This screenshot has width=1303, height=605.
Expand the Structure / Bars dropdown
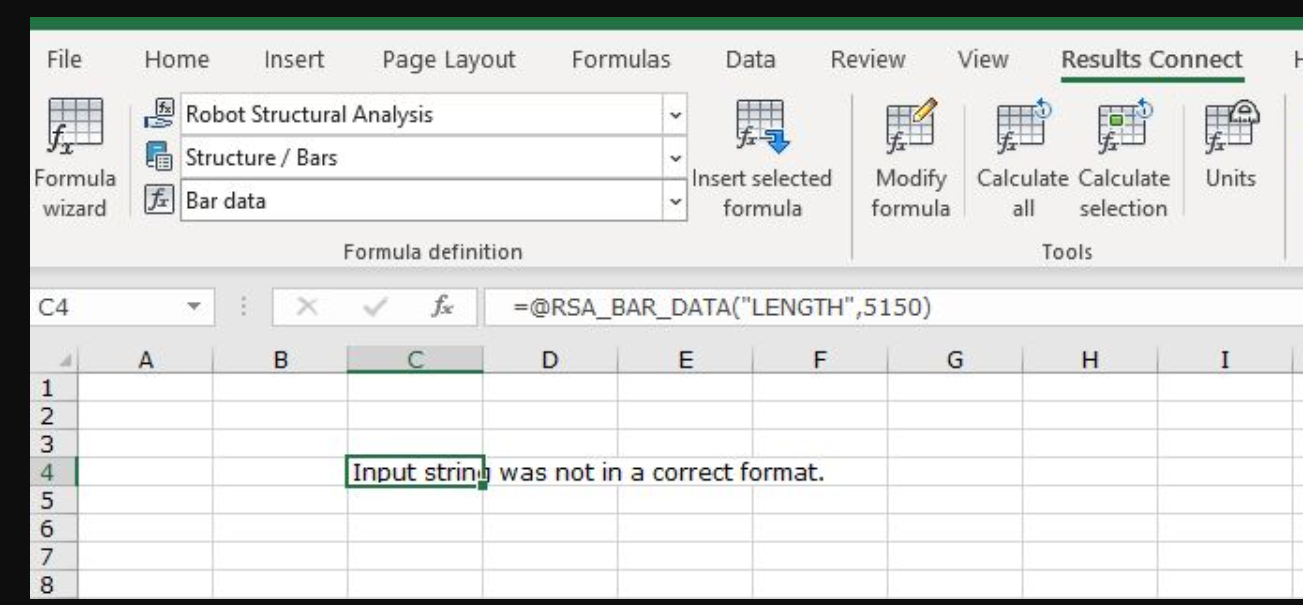click(x=676, y=158)
